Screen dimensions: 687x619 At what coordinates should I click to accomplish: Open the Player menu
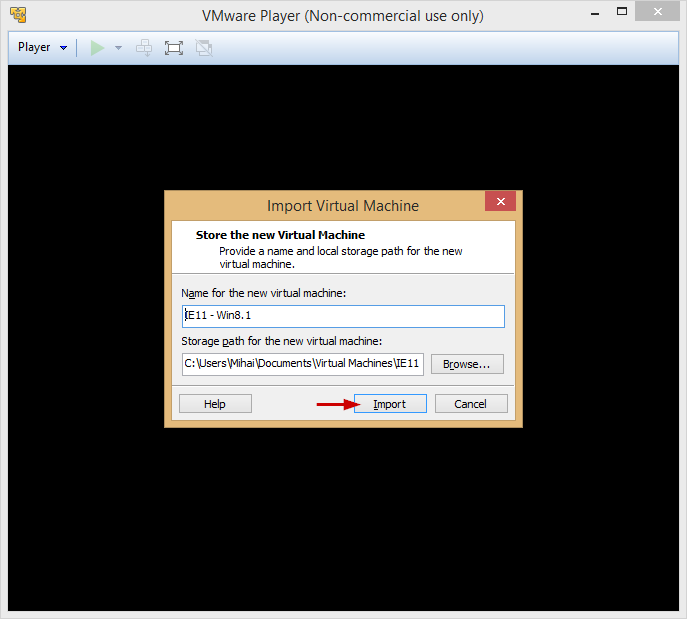[42, 47]
